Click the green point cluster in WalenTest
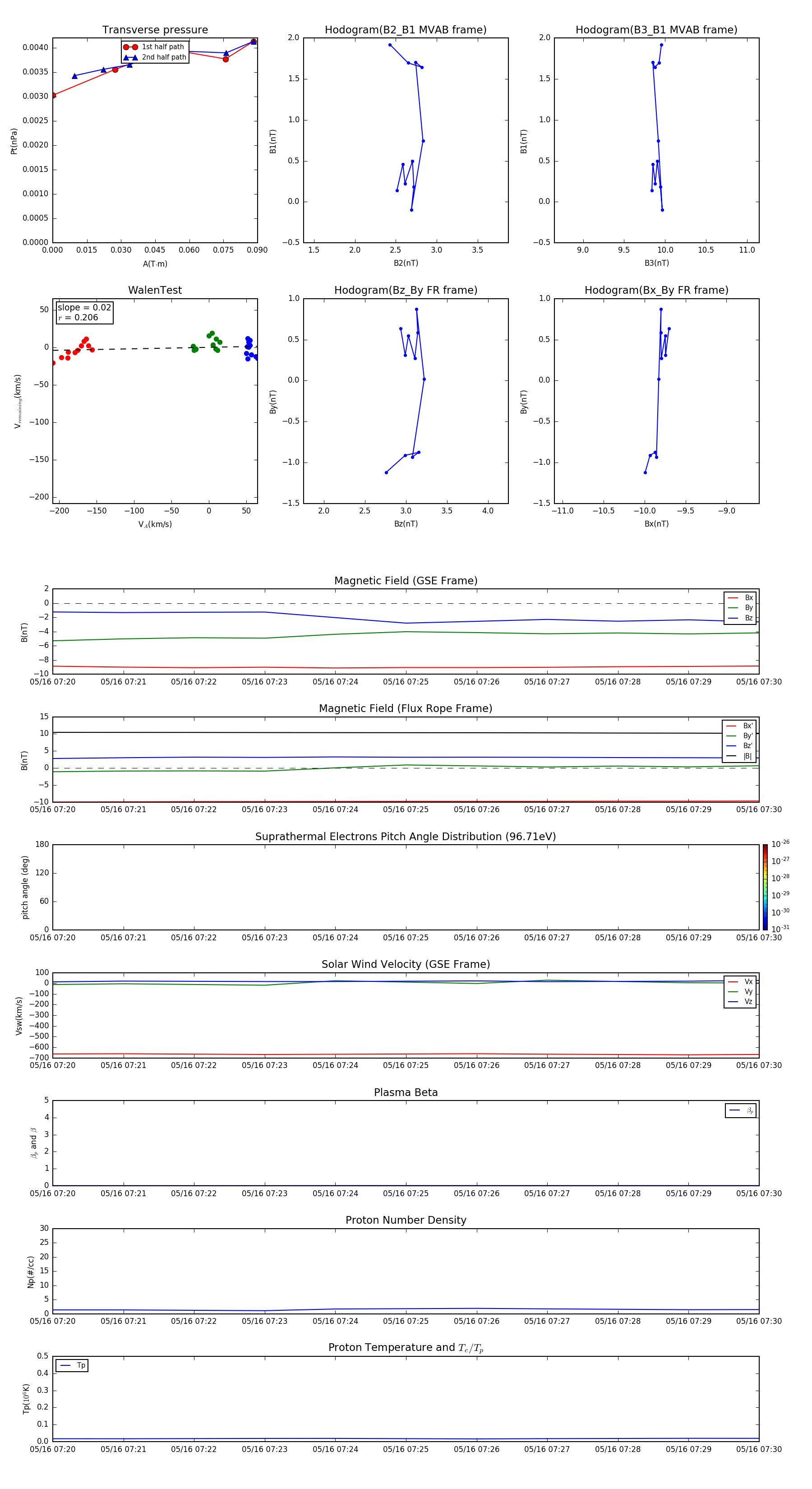 click(x=206, y=342)
